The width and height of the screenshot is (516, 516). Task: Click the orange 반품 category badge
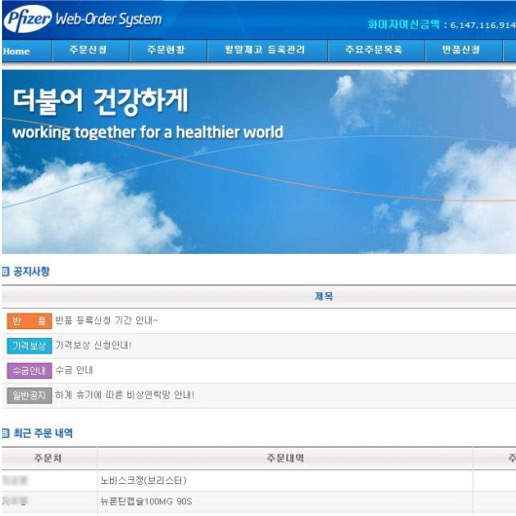point(29,321)
